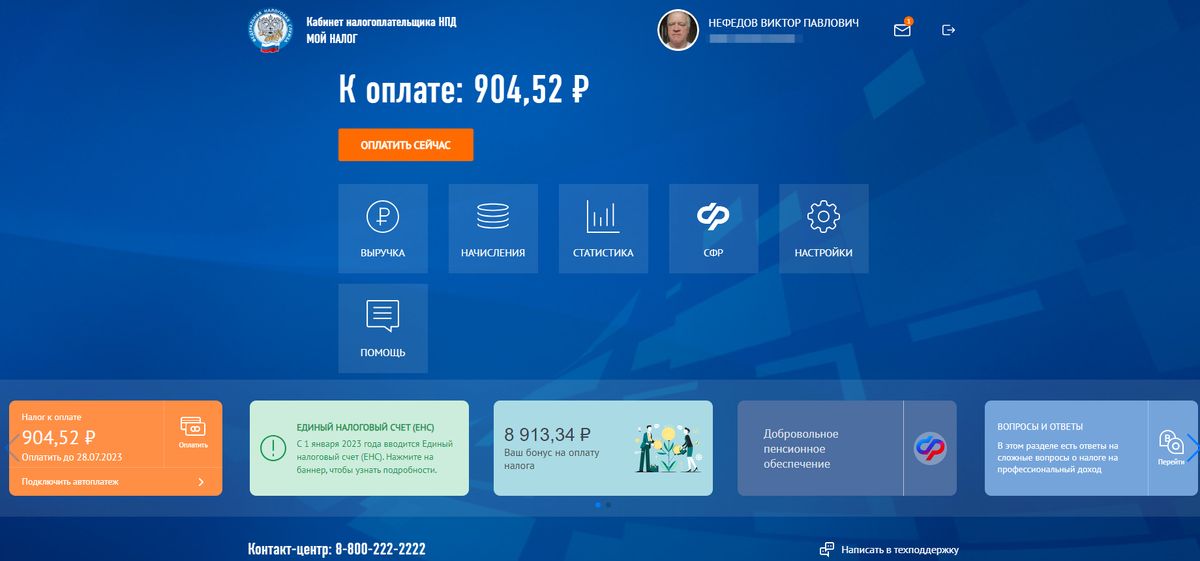Click the tech support chat icon
Viewport: 1200px width, 561px height.
827,549
